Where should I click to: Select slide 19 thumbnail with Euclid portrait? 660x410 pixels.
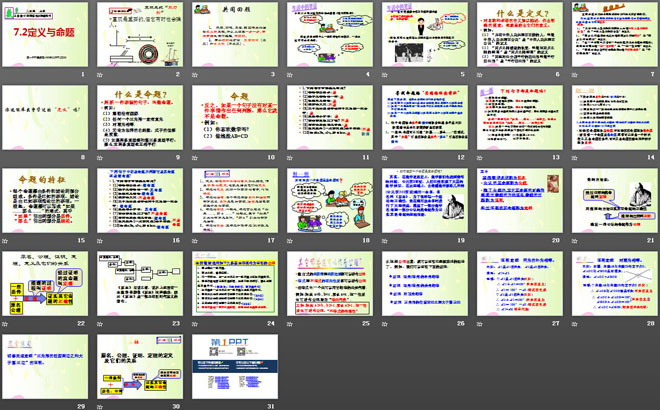pos(425,201)
